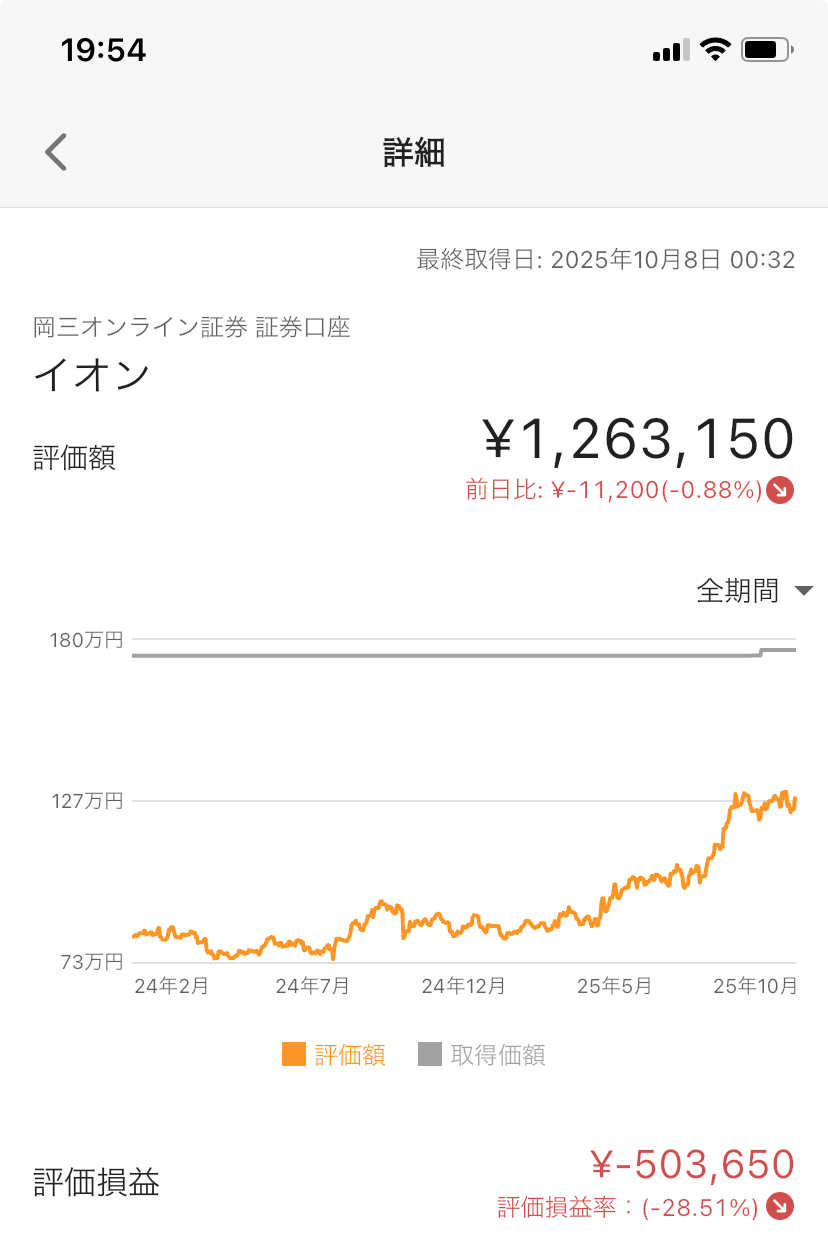Tap the dropdown triangle next to 全期間
828x1247 pixels.
pyautogui.click(x=804, y=591)
